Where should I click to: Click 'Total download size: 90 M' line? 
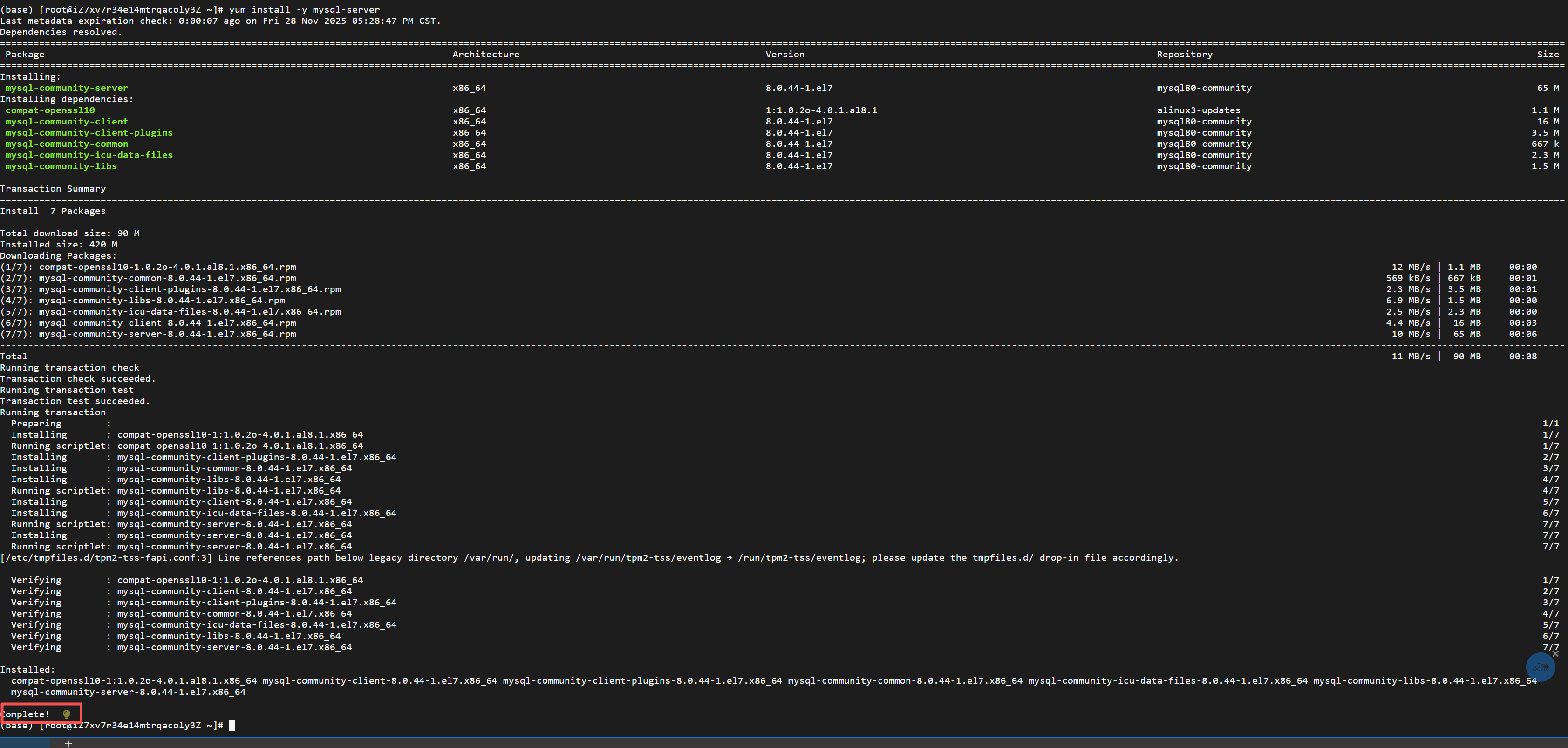(x=70, y=233)
